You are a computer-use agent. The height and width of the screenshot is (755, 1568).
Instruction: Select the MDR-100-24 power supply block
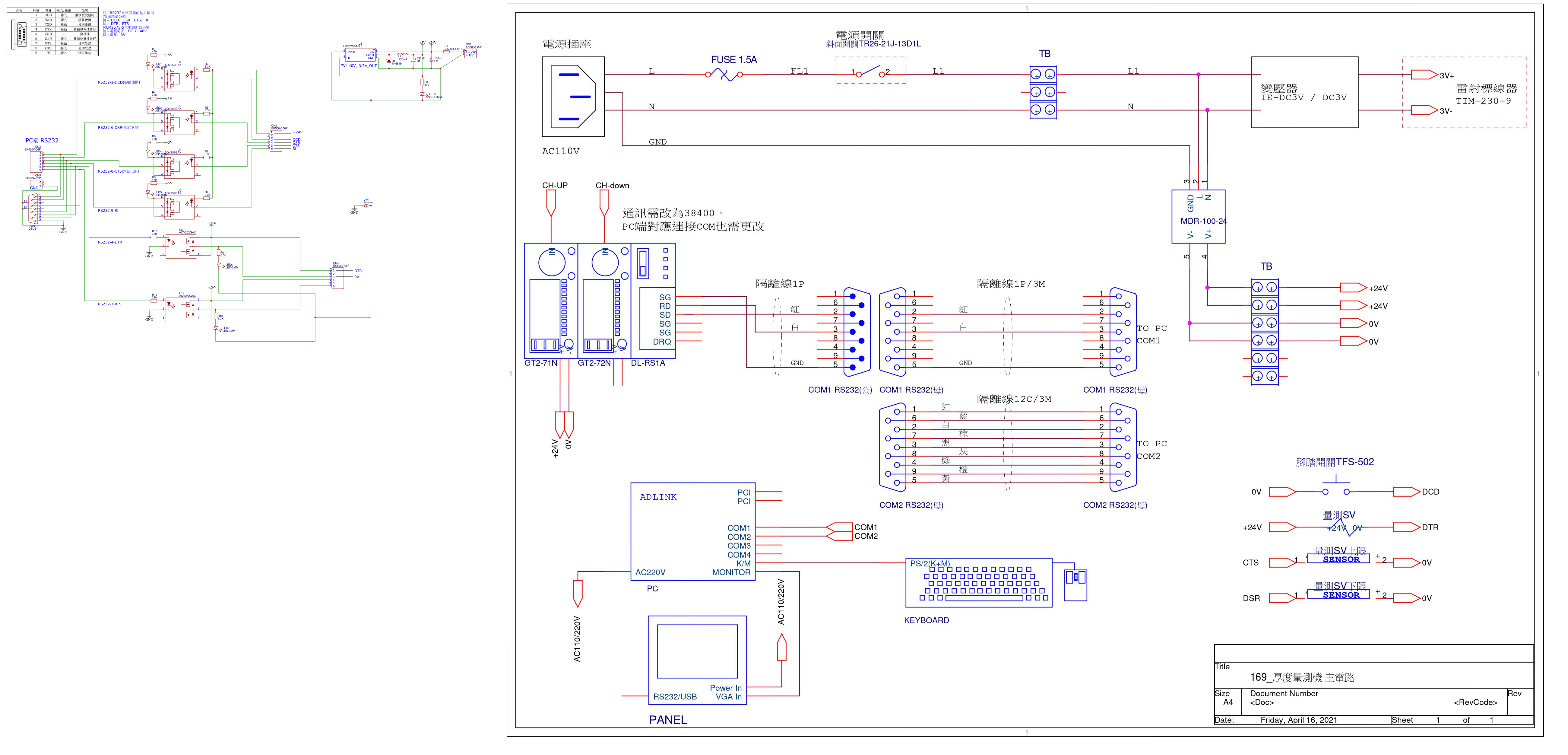coord(1199,217)
